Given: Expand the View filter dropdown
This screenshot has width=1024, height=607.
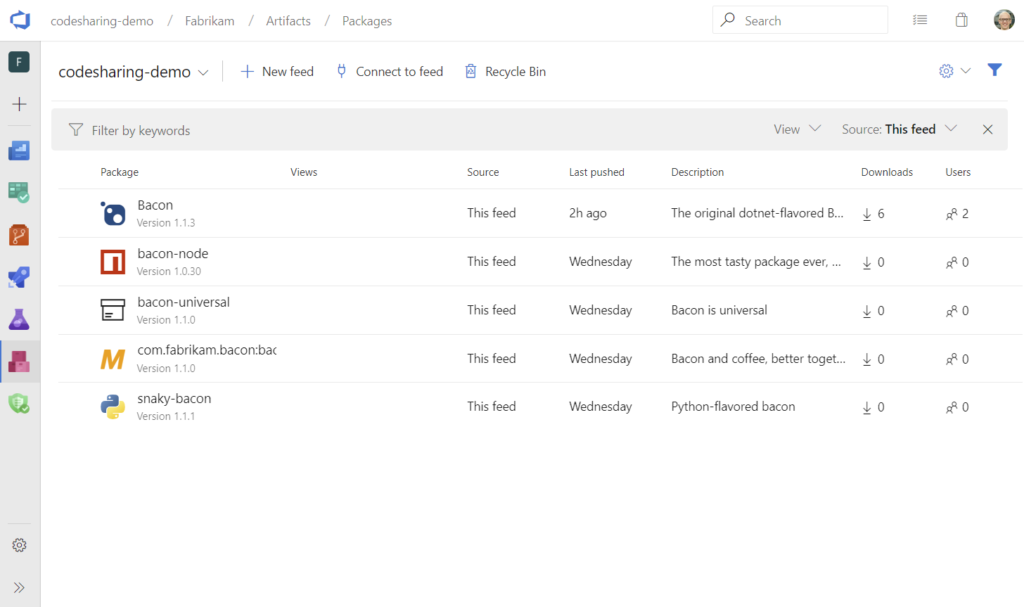Looking at the screenshot, I should (x=797, y=129).
